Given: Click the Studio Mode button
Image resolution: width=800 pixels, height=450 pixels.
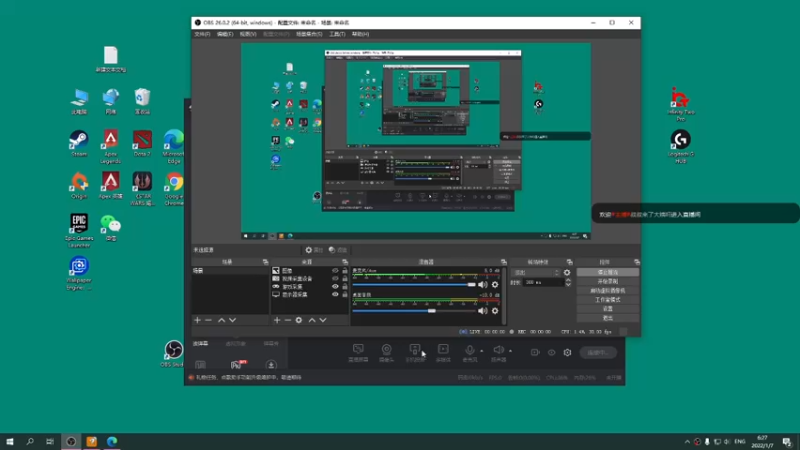Looking at the screenshot, I should tap(608, 300).
